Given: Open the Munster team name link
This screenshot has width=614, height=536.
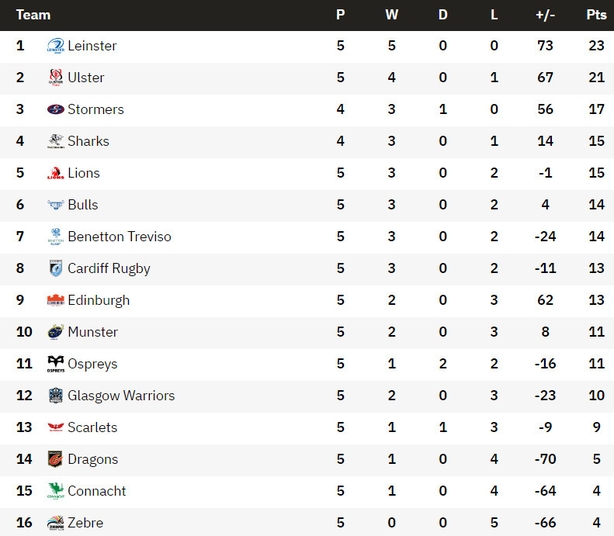Looking at the screenshot, I should coord(93,332).
